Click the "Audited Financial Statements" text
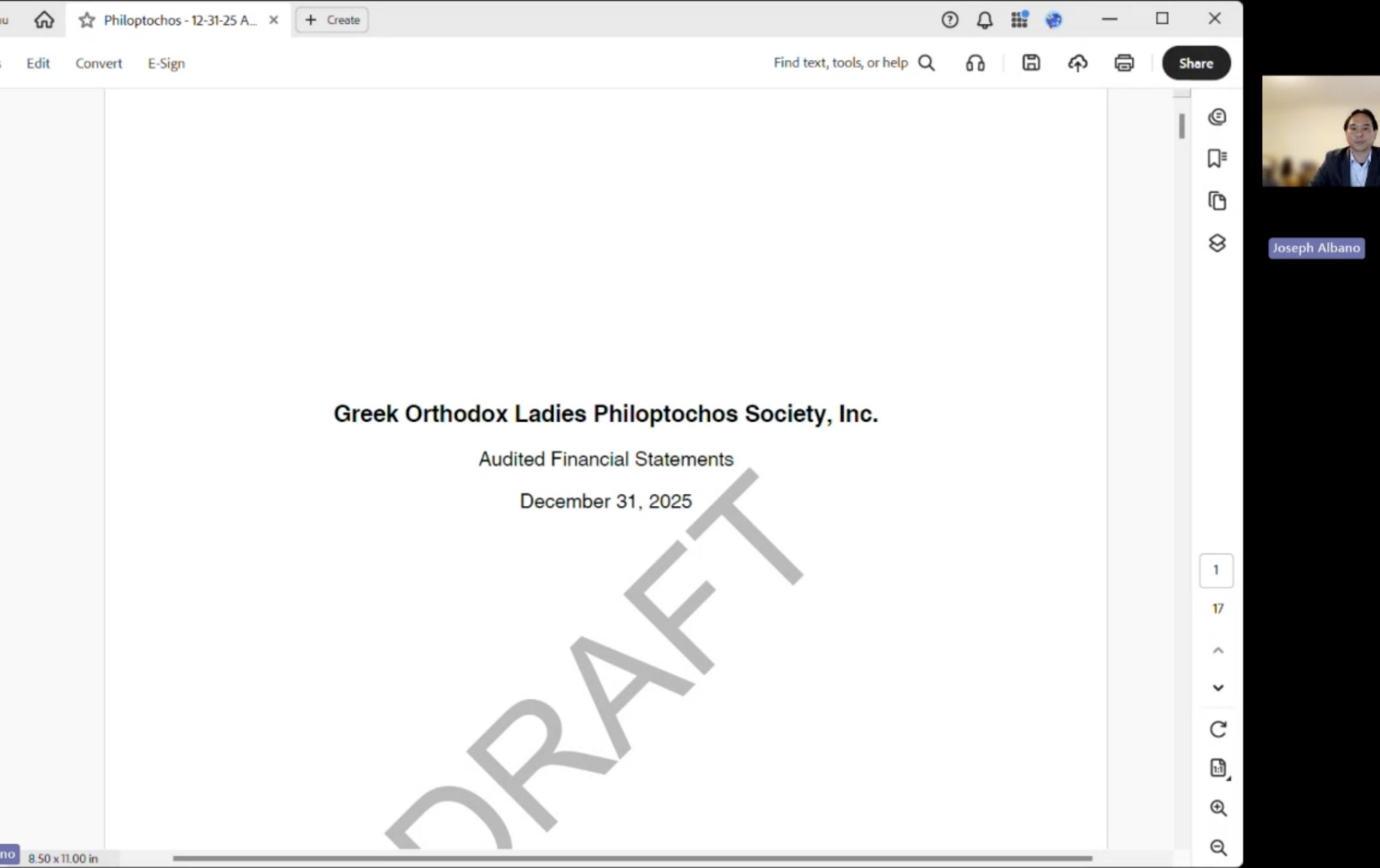 tap(606, 459)
